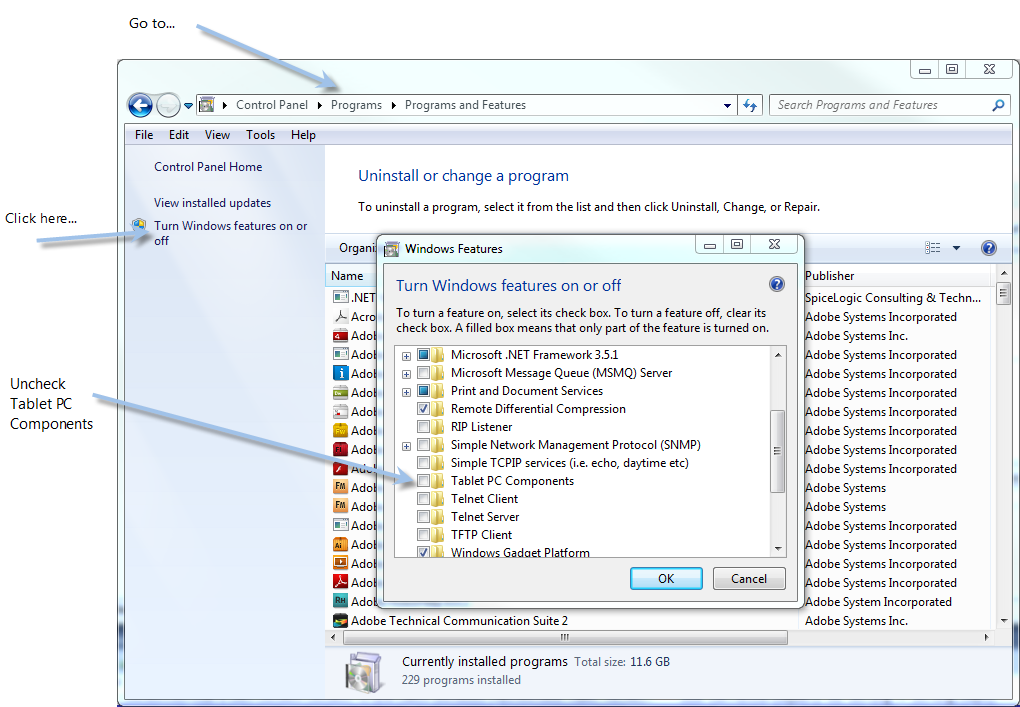Select Programs in the address breadcrumb

tap(356, 105)
